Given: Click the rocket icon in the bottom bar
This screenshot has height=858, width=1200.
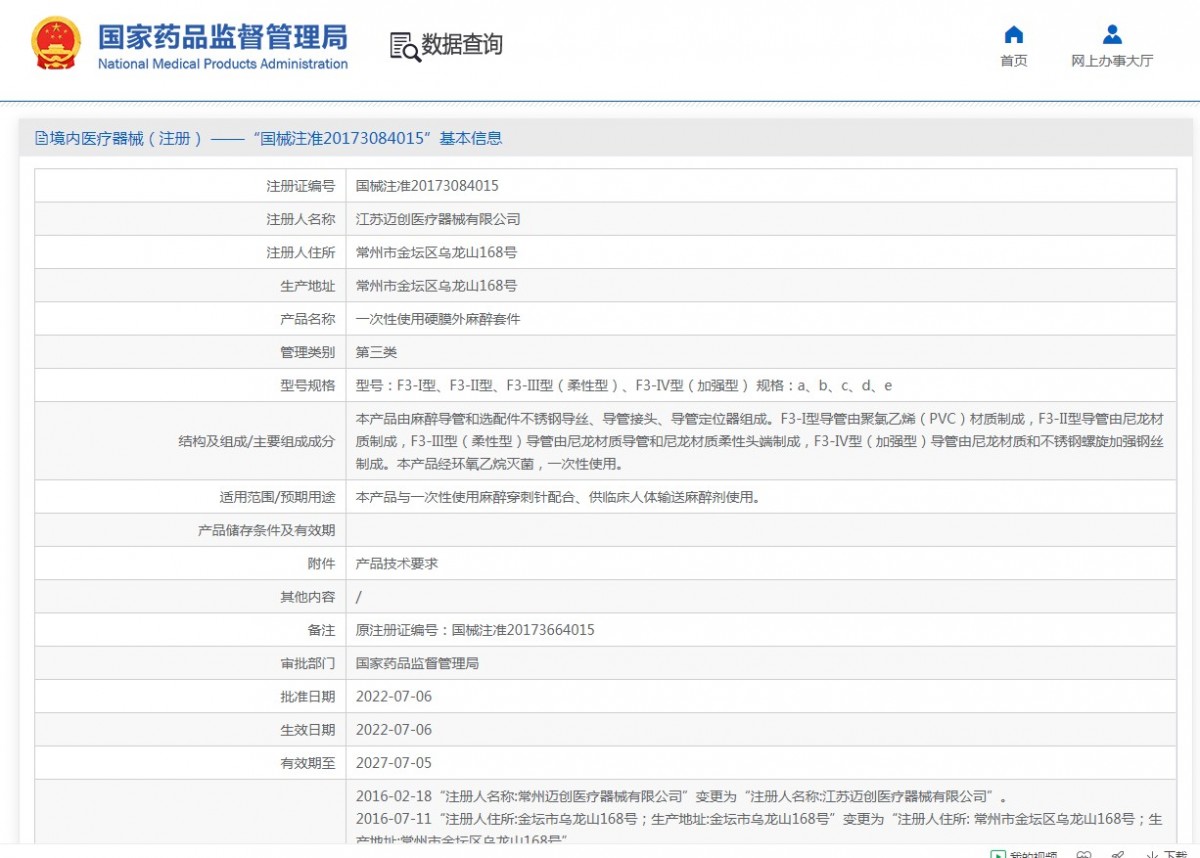Looking at the screenshot, I should pyautogui.click(x=1118, y=855).
